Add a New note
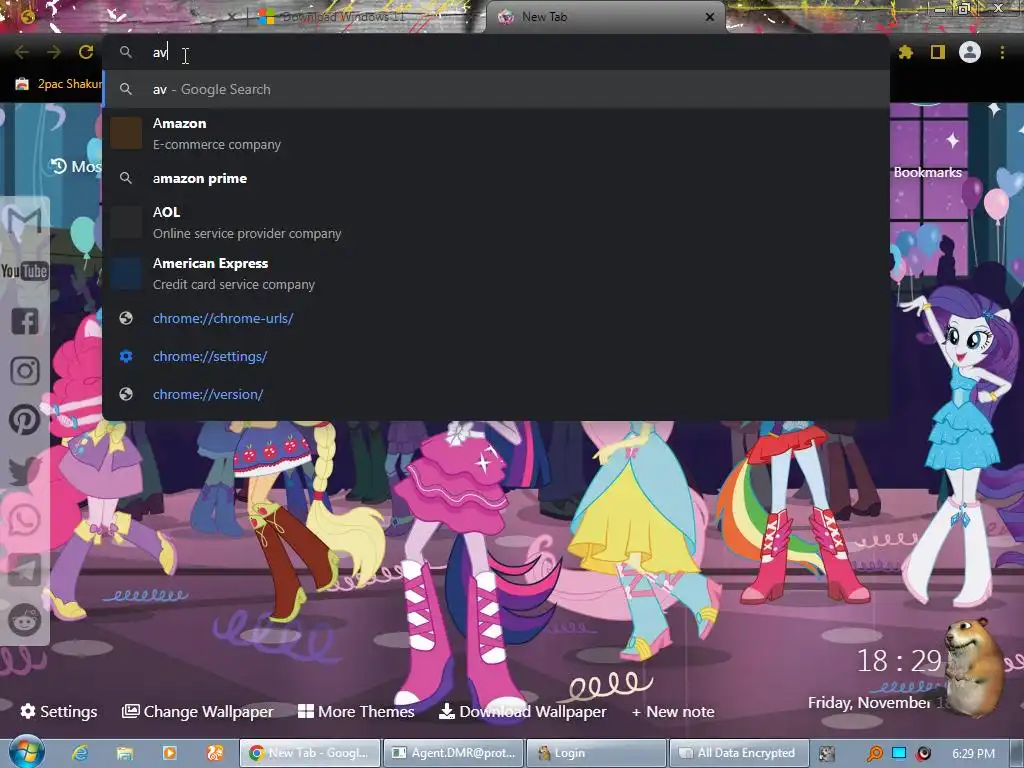Viewport: 1024px width, 768px height. pyautogui.click(x=673, y=711)
